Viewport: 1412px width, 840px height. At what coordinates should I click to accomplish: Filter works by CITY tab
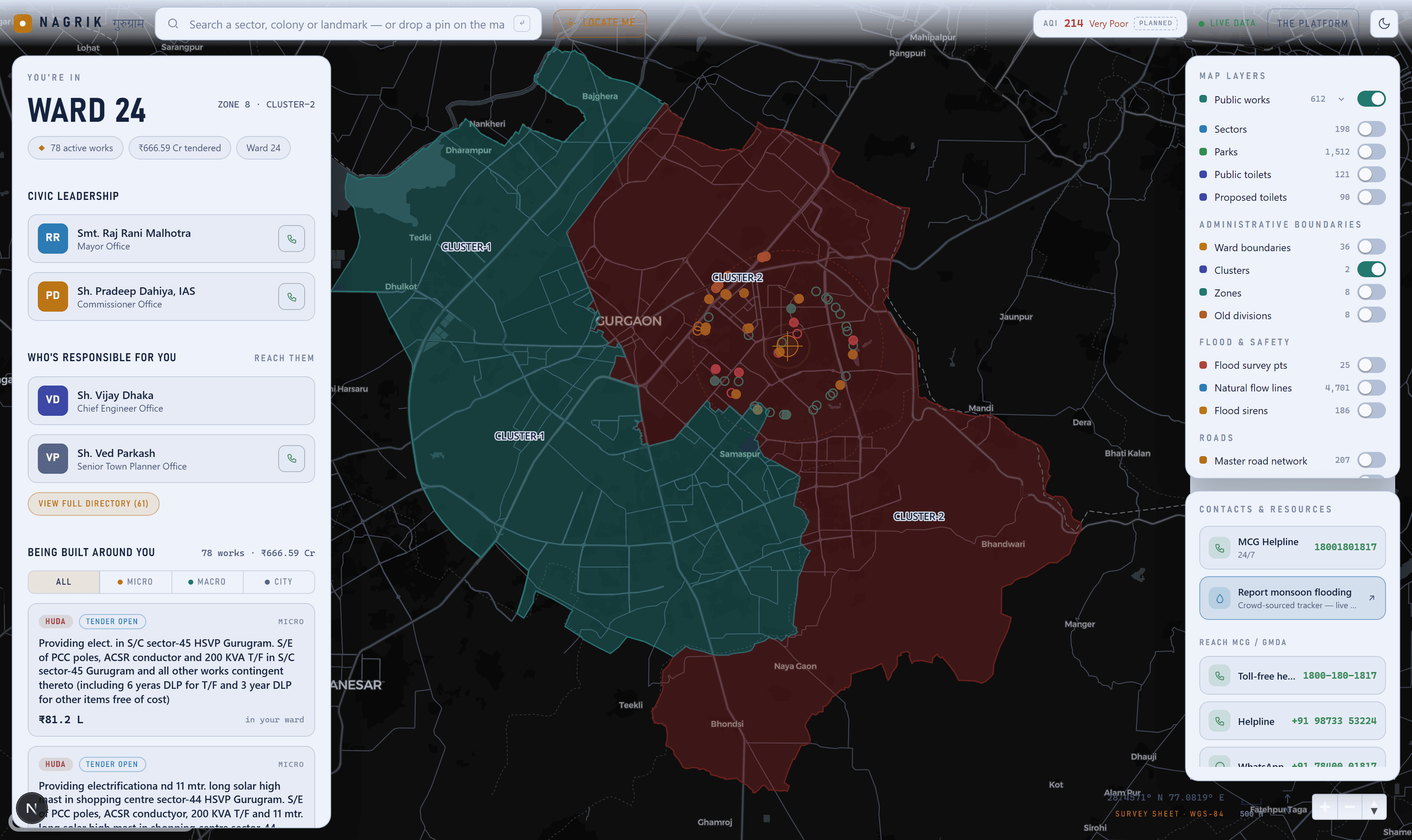(279, 582)
